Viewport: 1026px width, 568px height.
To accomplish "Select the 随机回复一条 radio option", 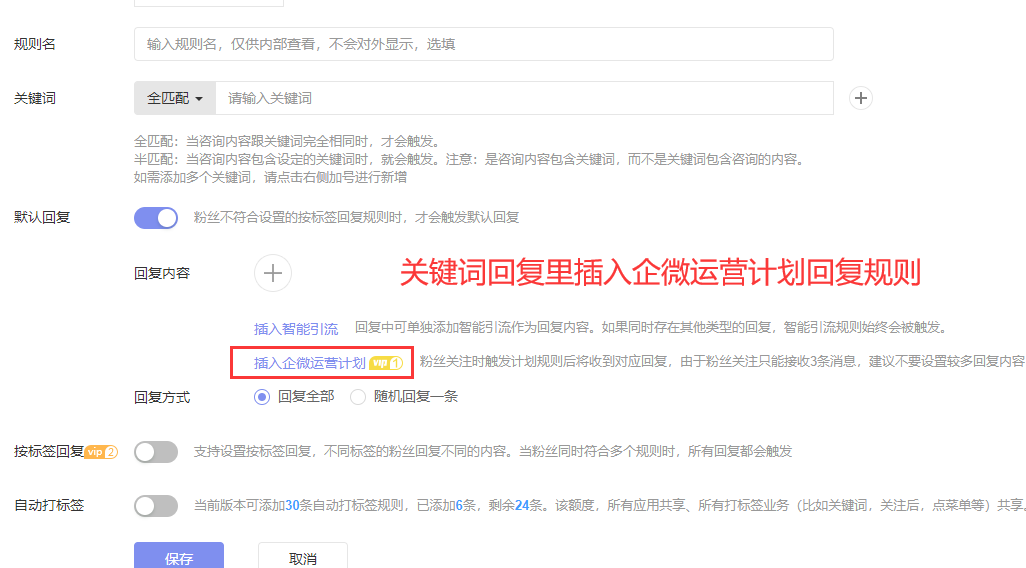I will (x=357, y=397).
